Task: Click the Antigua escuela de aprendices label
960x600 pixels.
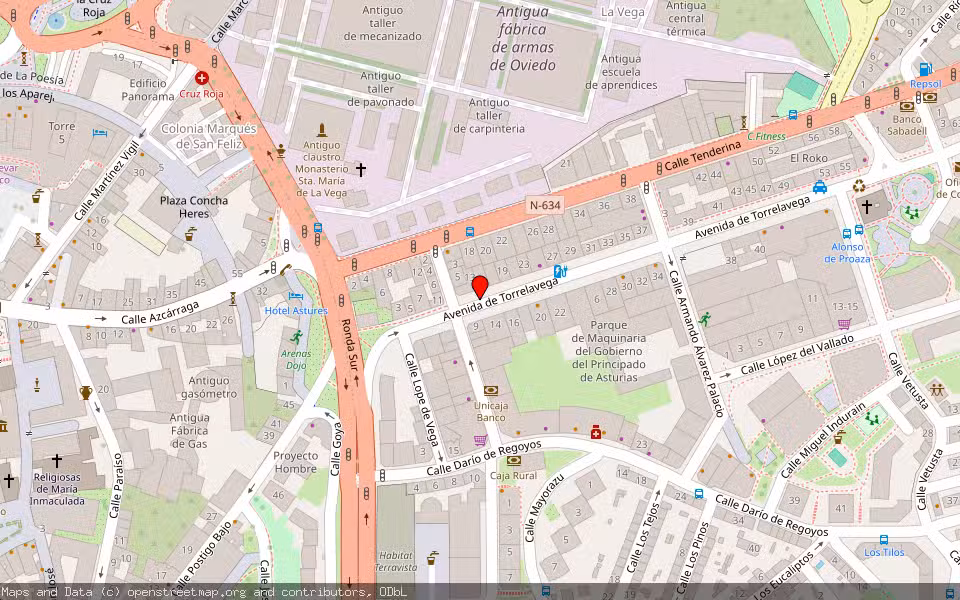Action: (x=621, y=72)
